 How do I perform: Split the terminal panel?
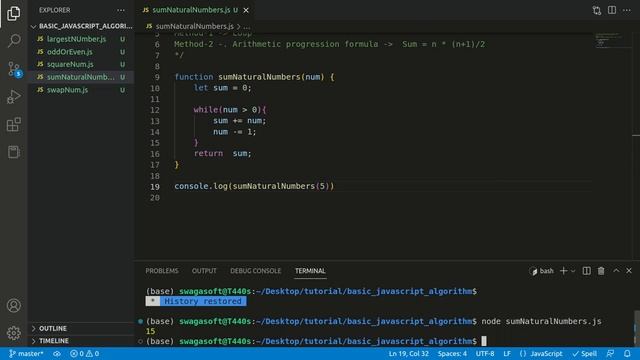tap(587, 271)
